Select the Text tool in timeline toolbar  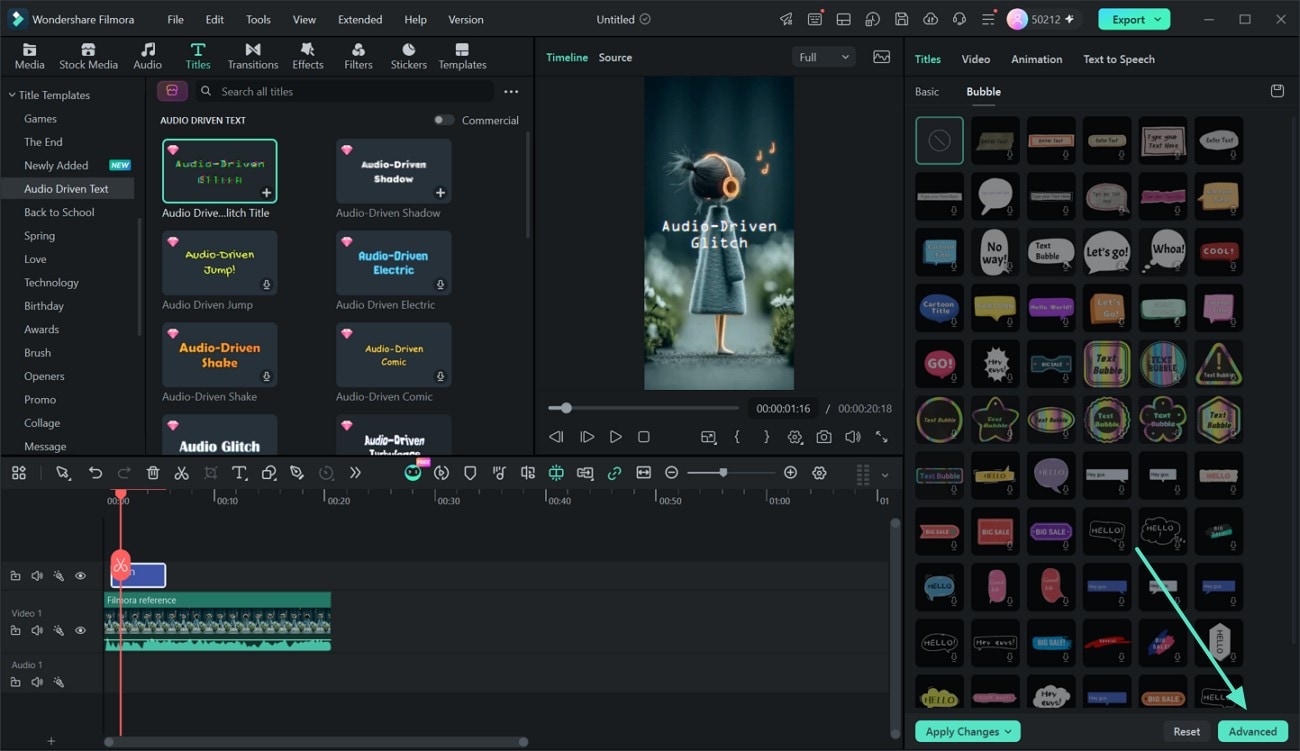tap(239, 473)
